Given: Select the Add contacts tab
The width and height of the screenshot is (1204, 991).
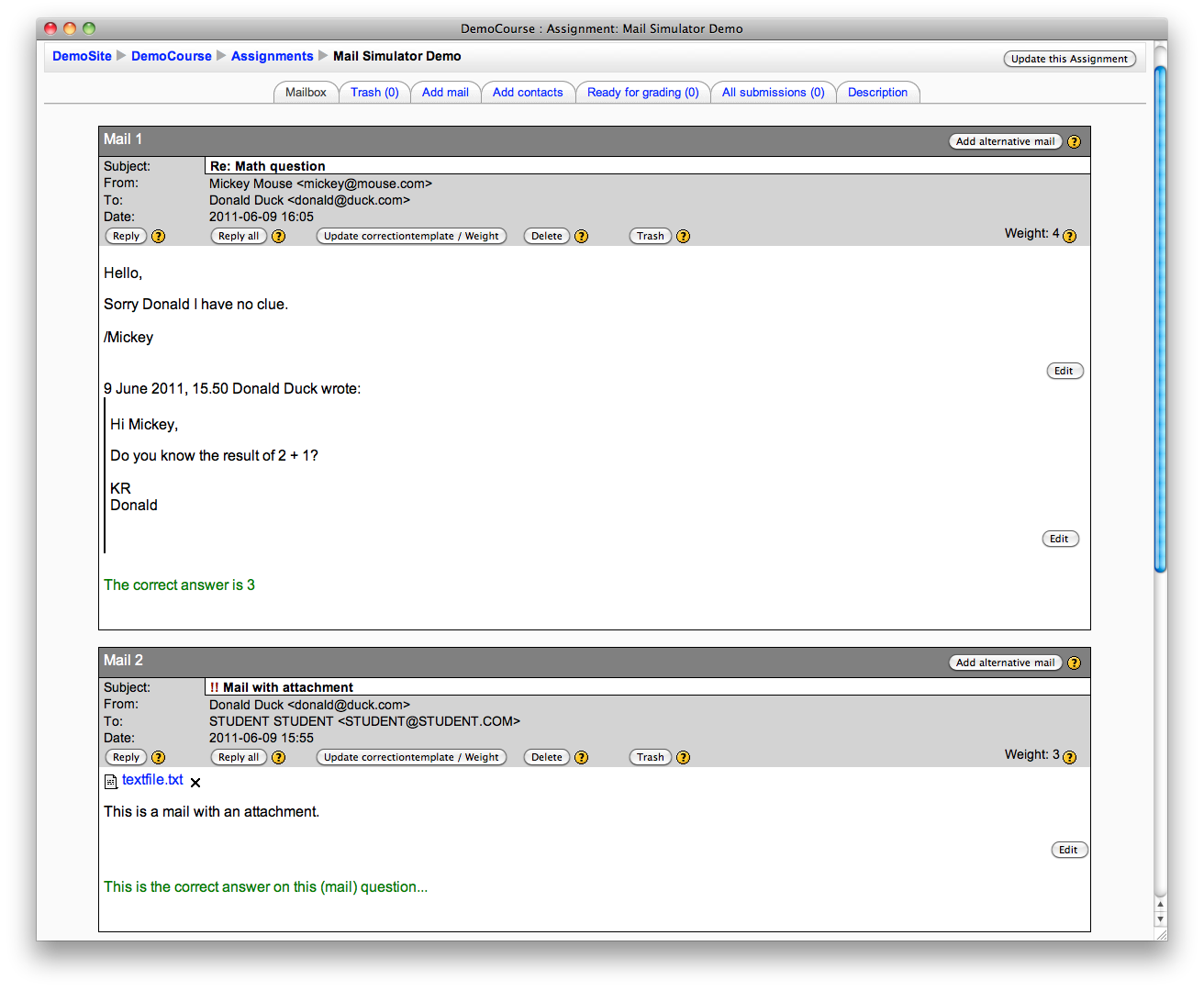Looking at the screenshot, I should point(528,93).
